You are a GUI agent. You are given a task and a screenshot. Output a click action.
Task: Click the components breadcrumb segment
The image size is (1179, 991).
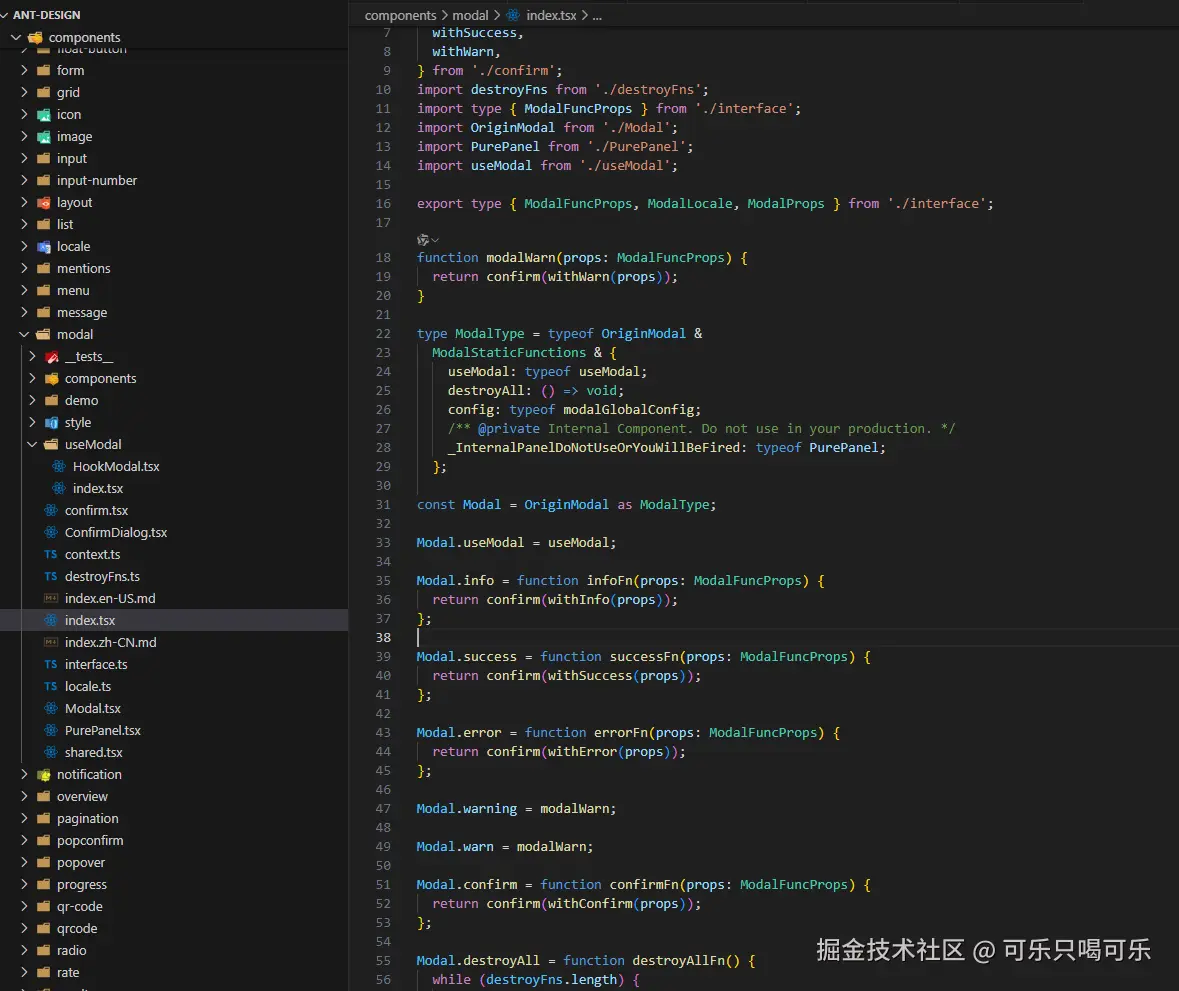(x=400, y=15)
